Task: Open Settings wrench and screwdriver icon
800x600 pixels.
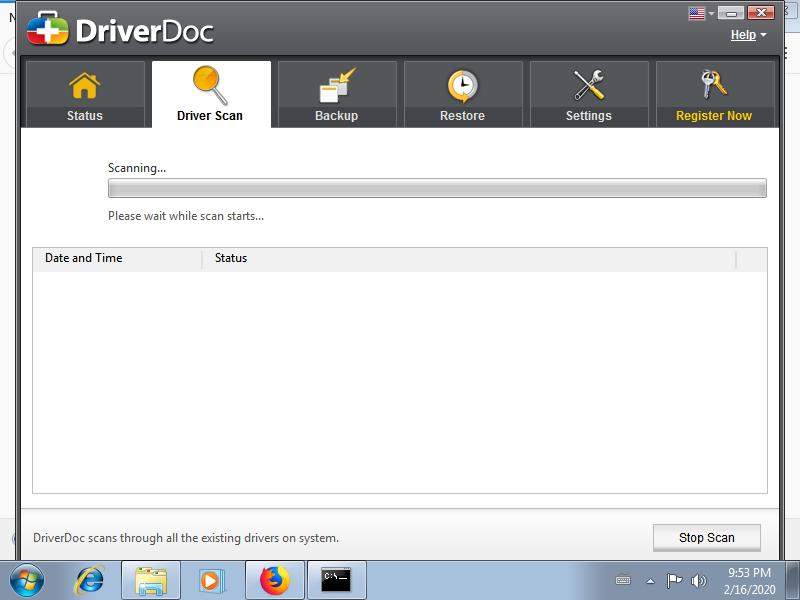Action: 589,85
